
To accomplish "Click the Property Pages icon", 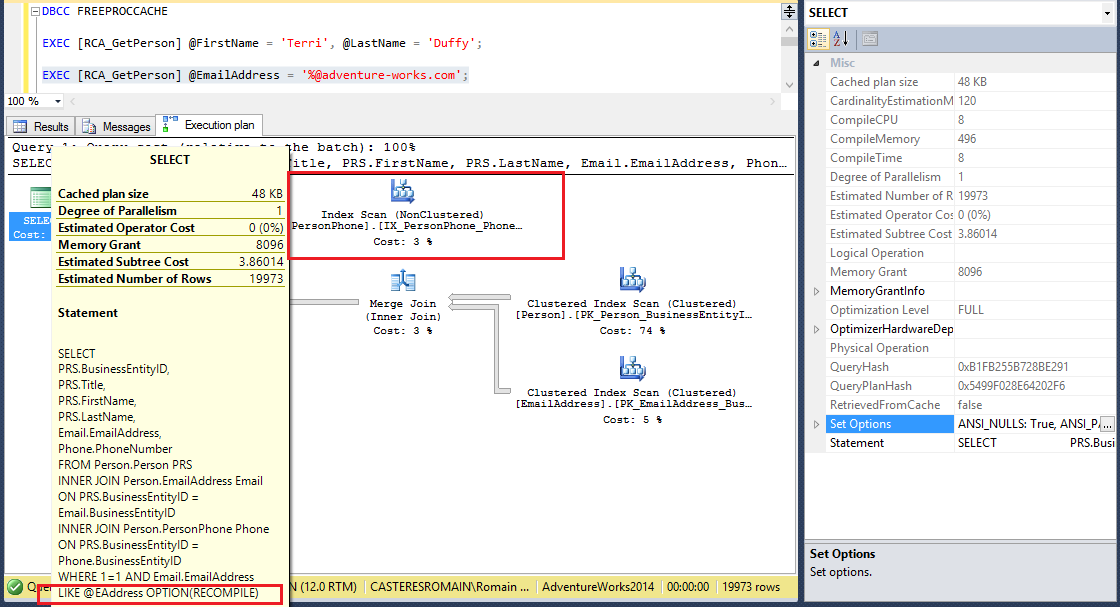I will click(x=869, y=39).
